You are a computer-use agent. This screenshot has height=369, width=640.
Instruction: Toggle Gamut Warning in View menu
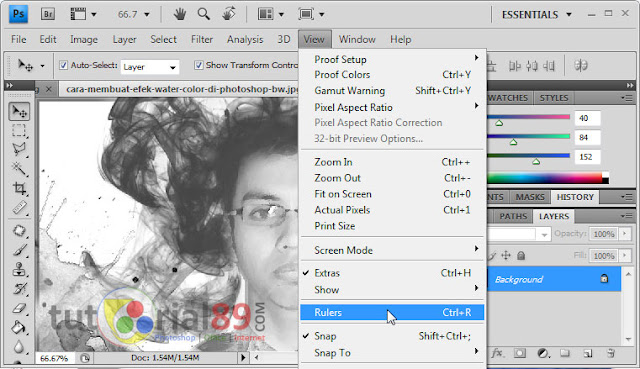click(392, 91)
